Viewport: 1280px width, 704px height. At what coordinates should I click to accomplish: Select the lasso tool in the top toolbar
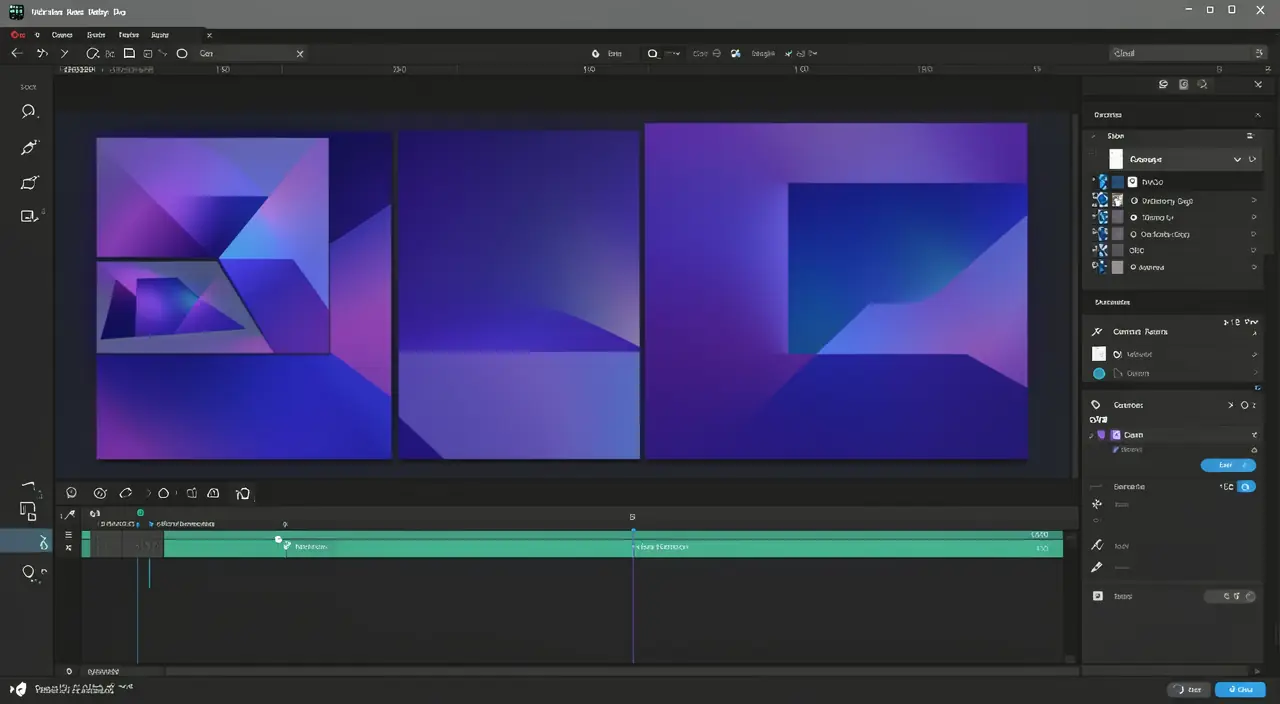(92, 53)
